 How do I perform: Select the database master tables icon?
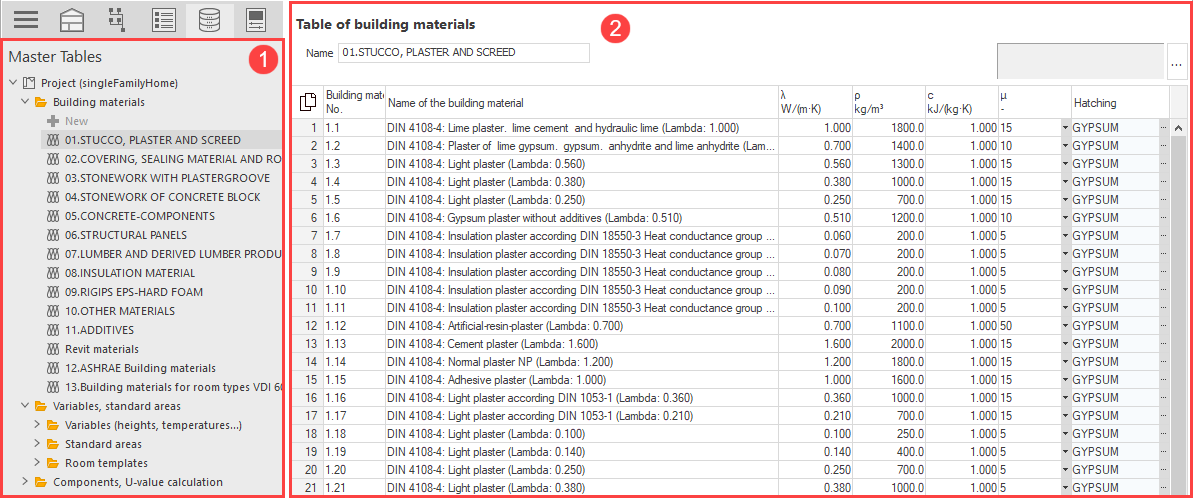click(209, 19)
